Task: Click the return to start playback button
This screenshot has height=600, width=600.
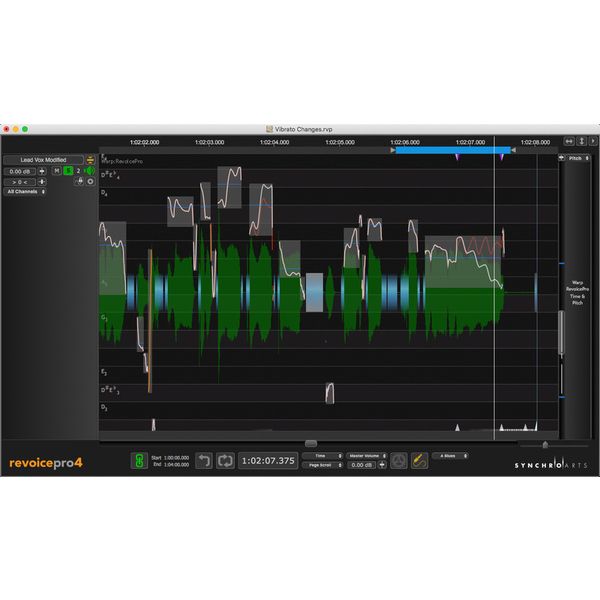Action: click(x=204, y=461)
